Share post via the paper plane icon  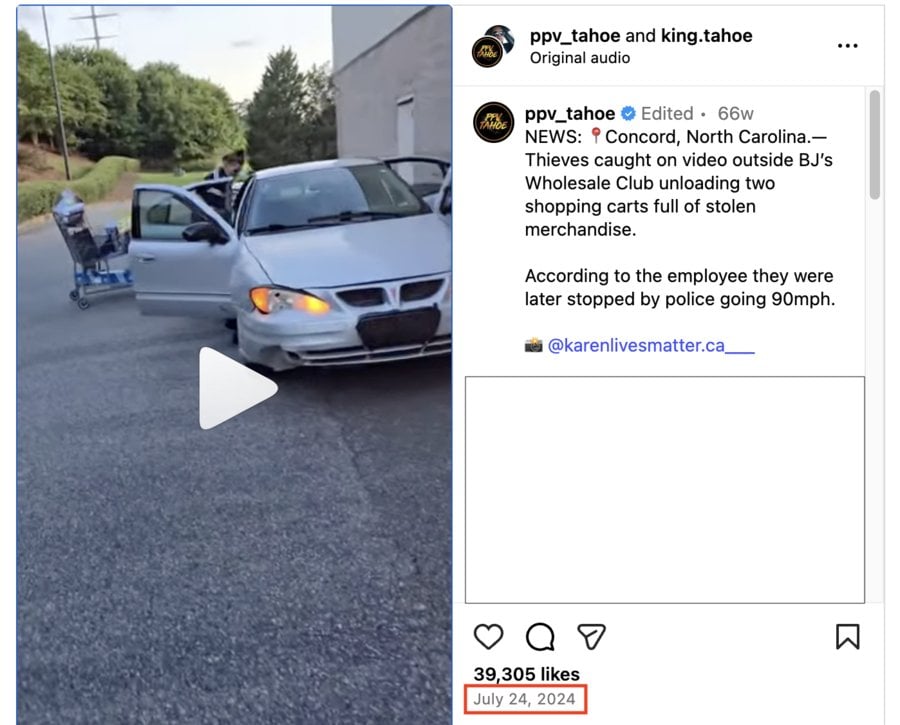(591, 636)
